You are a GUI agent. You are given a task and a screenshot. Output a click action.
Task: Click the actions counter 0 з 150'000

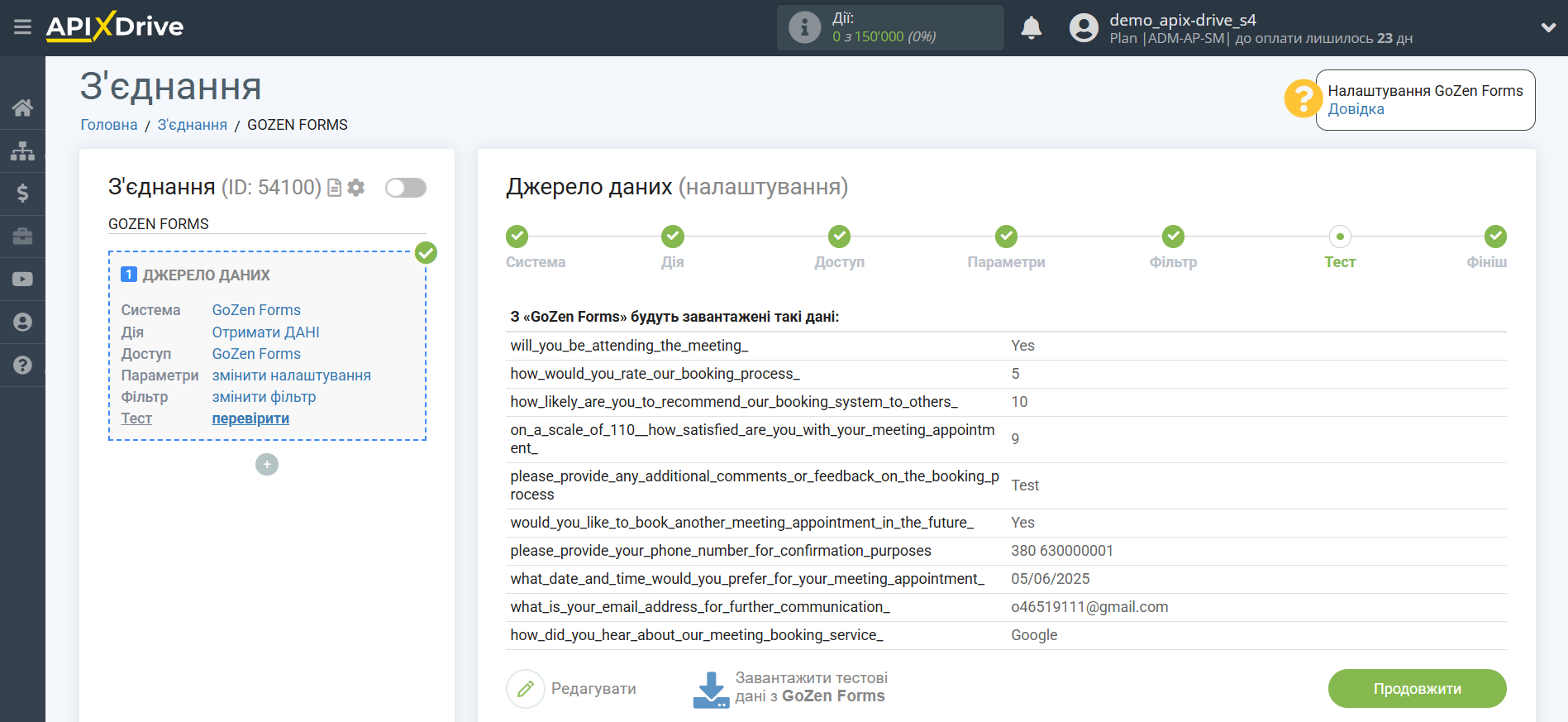click(884, 36)
